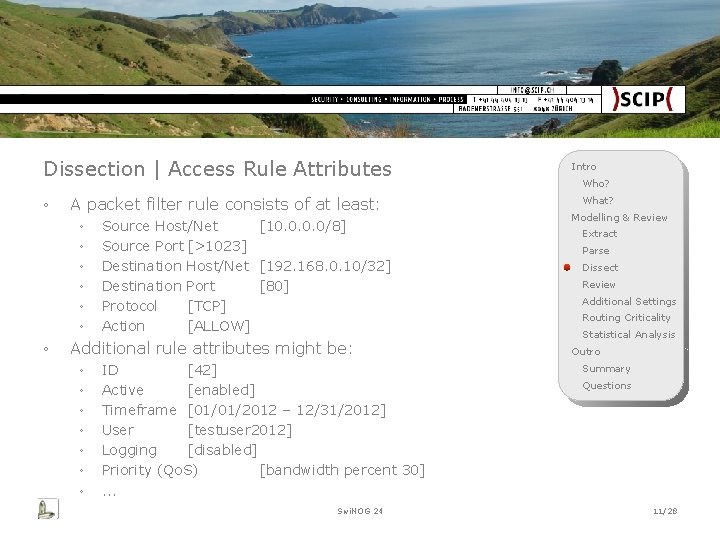
Task: Select Dissect in the outline
Action: tap(600, 268)
